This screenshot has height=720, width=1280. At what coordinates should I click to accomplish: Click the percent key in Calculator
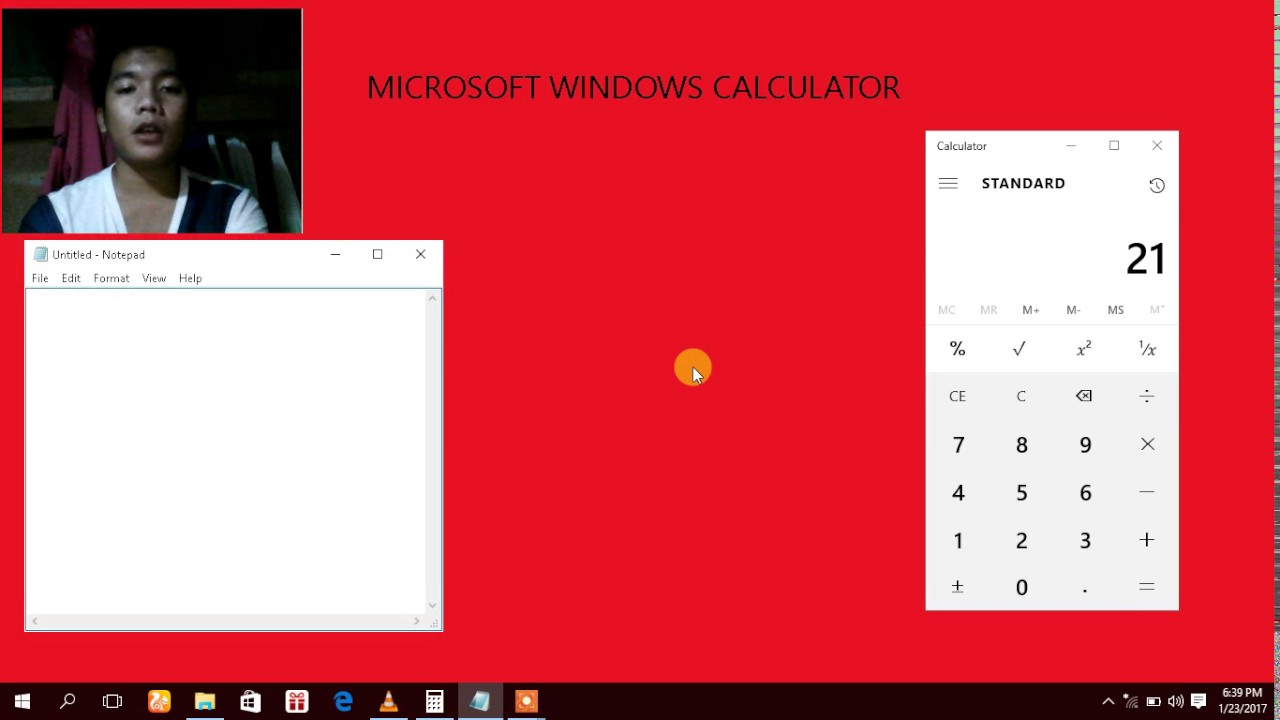point(958,349)
